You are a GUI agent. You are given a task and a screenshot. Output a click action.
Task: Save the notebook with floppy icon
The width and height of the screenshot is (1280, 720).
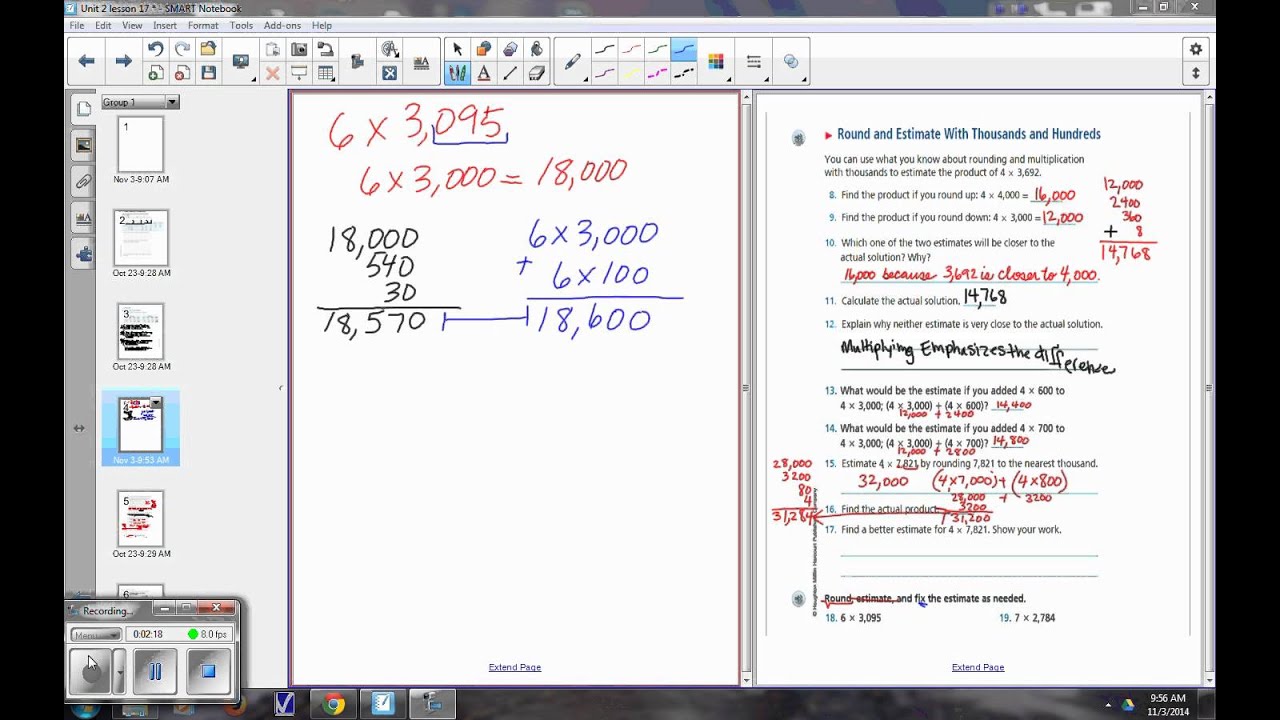(208, 72)
